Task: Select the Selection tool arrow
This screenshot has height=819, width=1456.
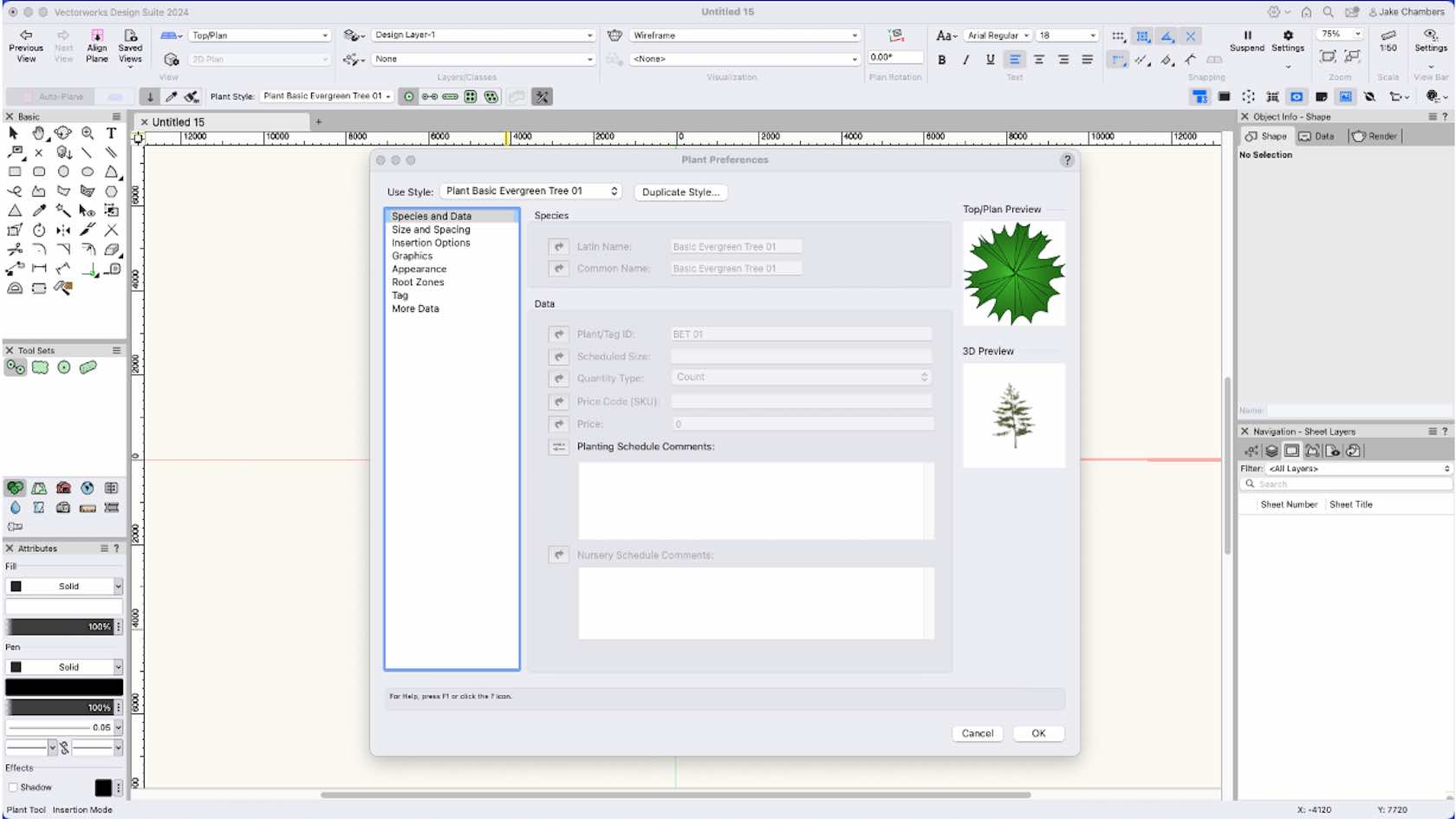Action: coord(13,133)
